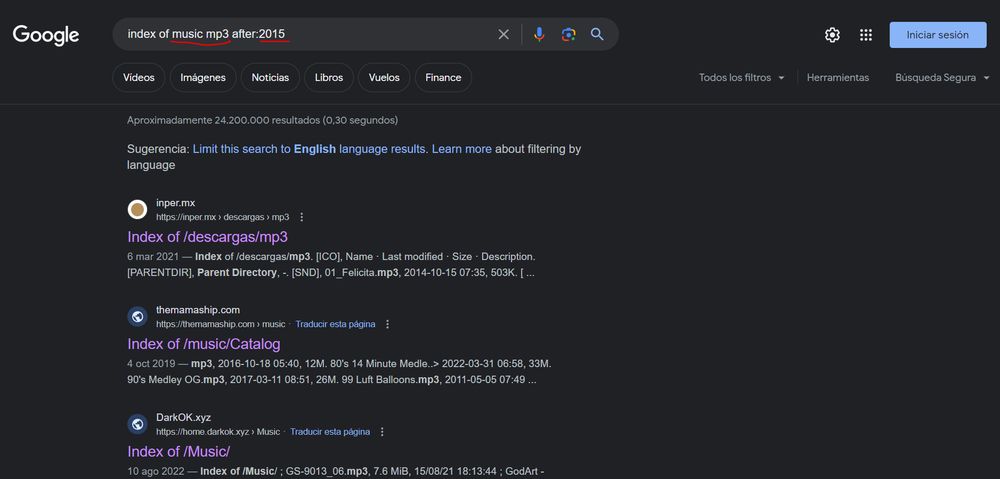Click the inper.mx site favicon
Viewport: 1000px width, 479px height.
[x=137, y=209]
